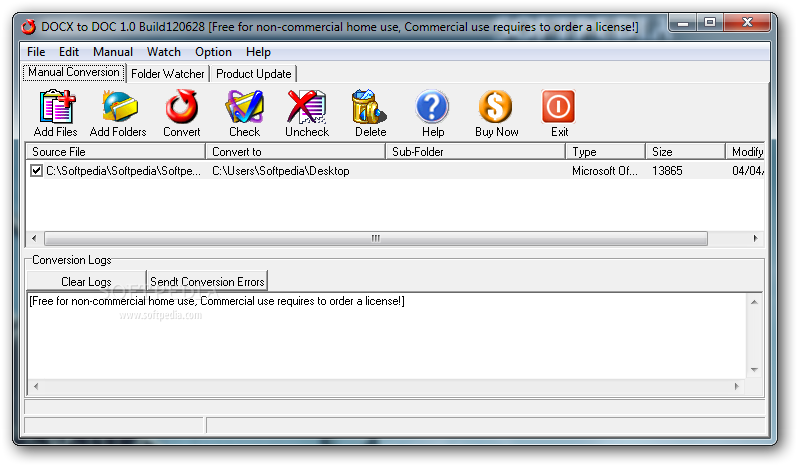Viewport: 798px width, 466px height.
Task: Click the Add Folders icon
Action: tap(119, 107)
